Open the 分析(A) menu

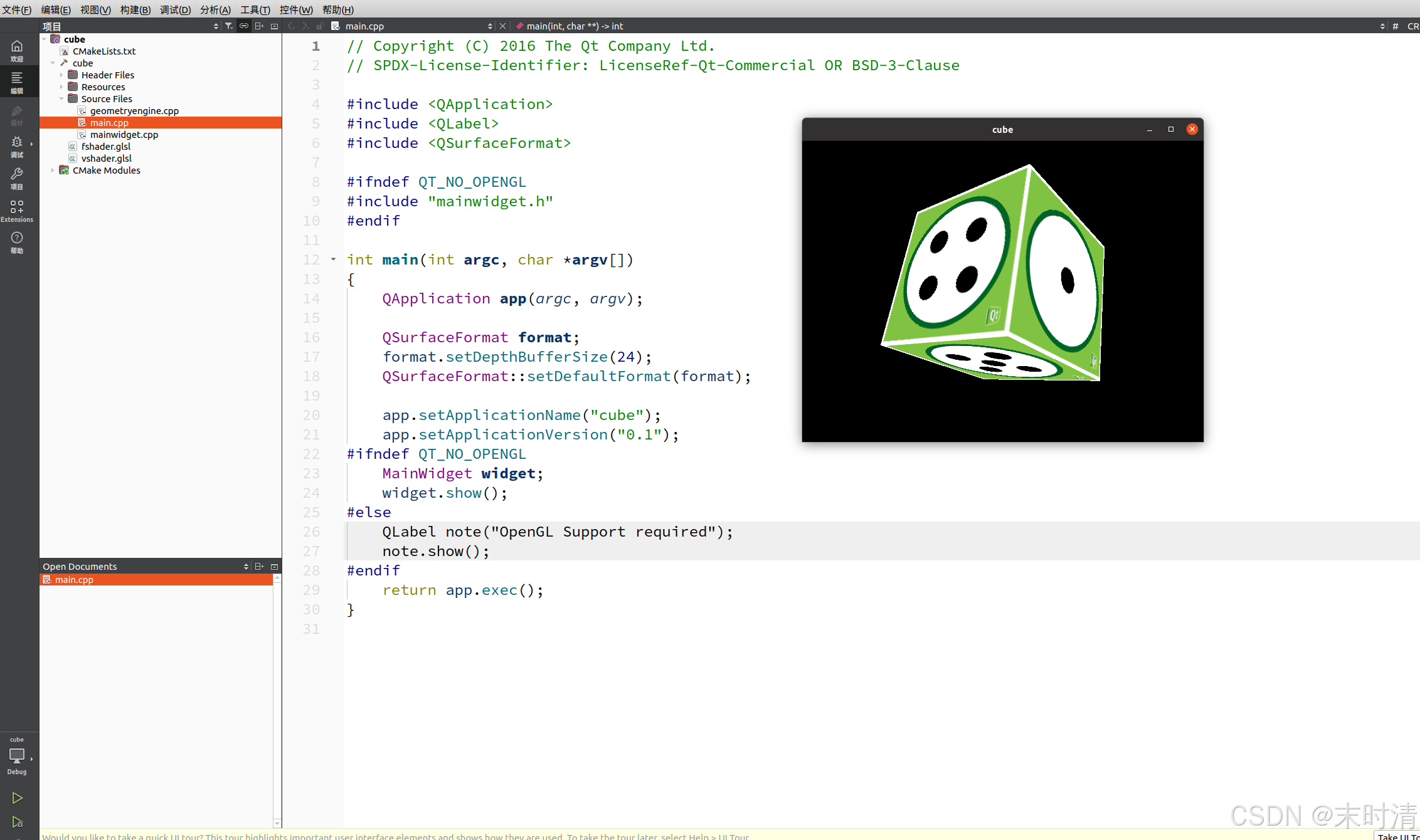[x=215, y=9]
